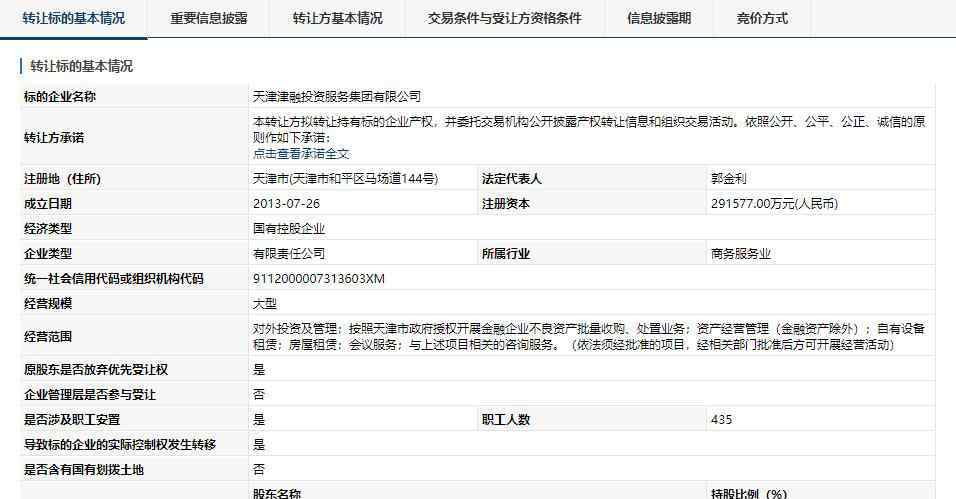Click 否 value for 企业管理层是否参与受让
Viewport: 956px width, 499px height.
(259, 395)
